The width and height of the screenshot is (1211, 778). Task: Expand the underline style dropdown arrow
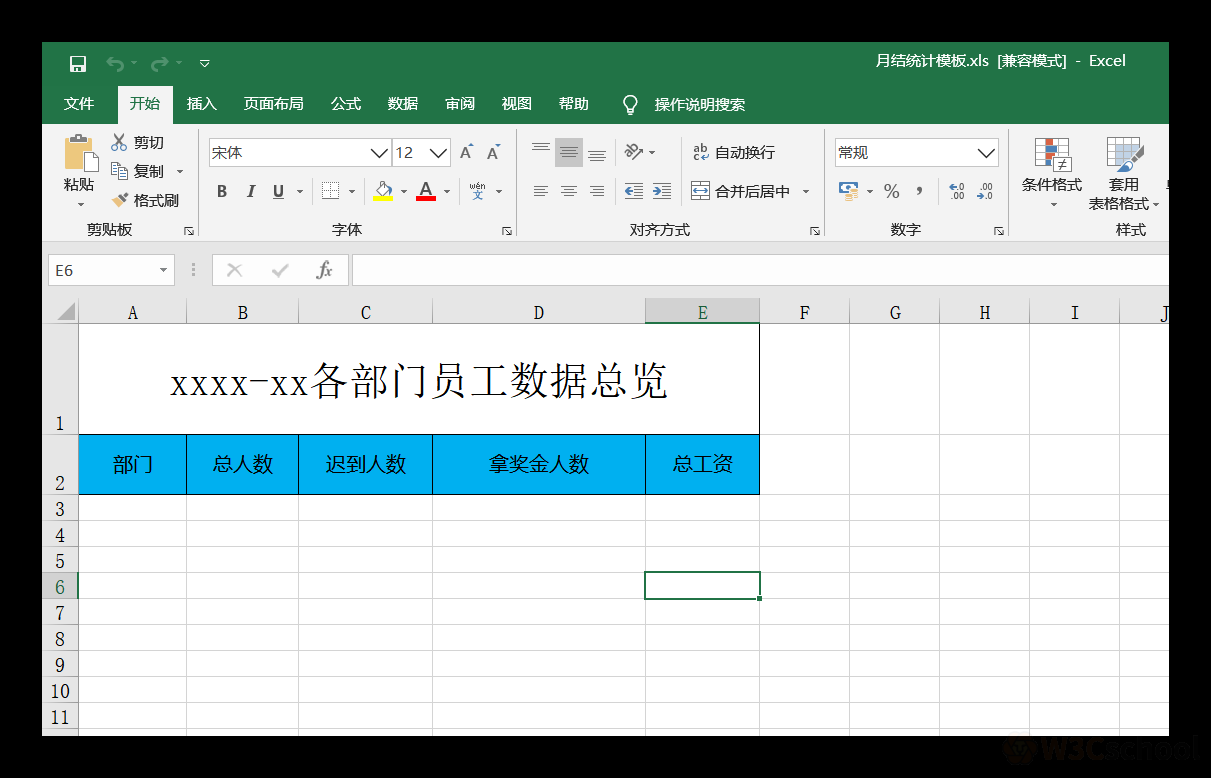coord(300,191)
